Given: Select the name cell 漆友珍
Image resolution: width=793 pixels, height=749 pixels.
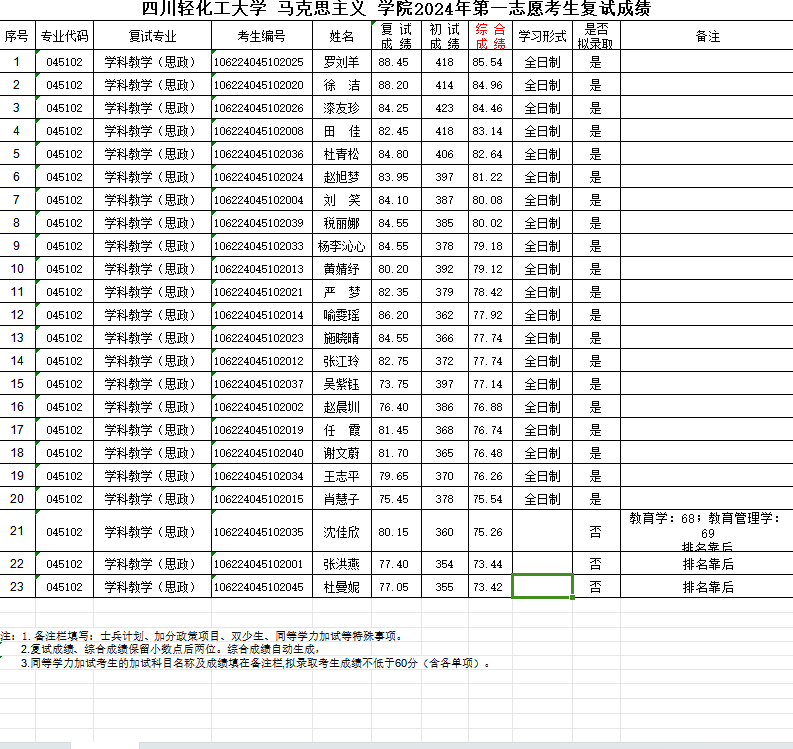Looking at the screenshot, I should pyautogui.click(x=342, y=108).
